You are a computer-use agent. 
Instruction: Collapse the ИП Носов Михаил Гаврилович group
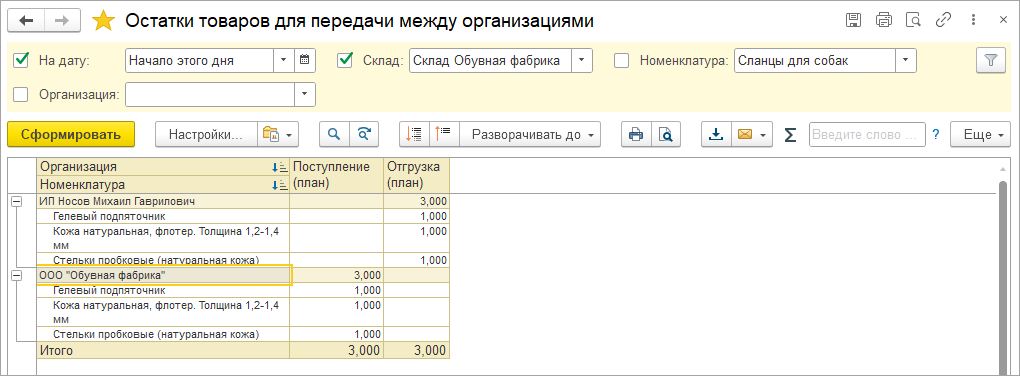click(x=17, y=202)
